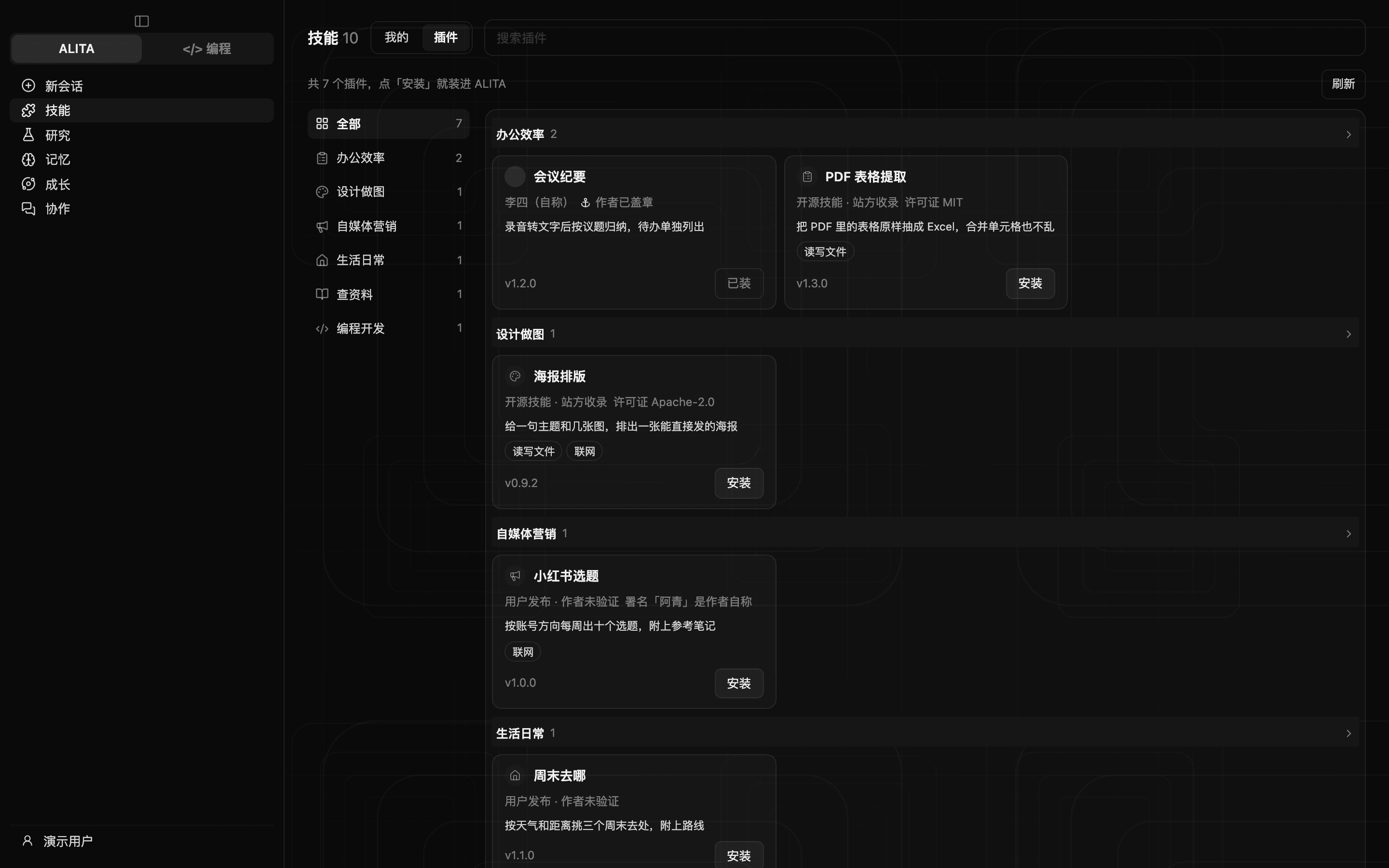Click the PDF 表格提取 card icon

pyautogui.click(x=807, y=176)
